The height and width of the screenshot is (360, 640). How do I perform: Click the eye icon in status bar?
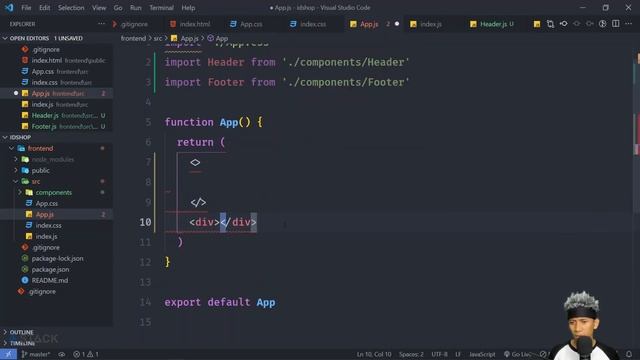click(x=62, y=354)
